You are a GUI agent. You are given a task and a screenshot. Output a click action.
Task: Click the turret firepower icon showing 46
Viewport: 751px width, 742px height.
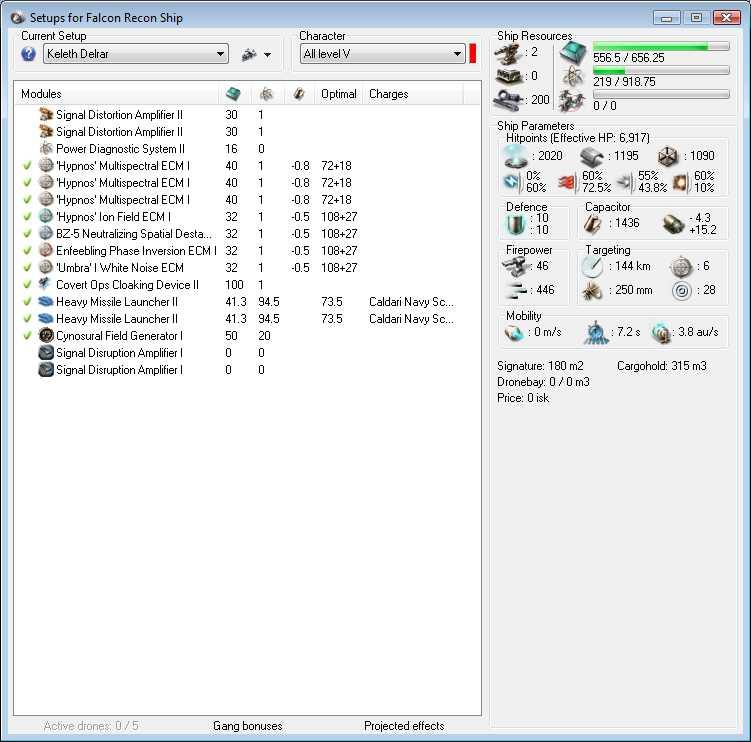pyautogui.click(x=514, y=266)
